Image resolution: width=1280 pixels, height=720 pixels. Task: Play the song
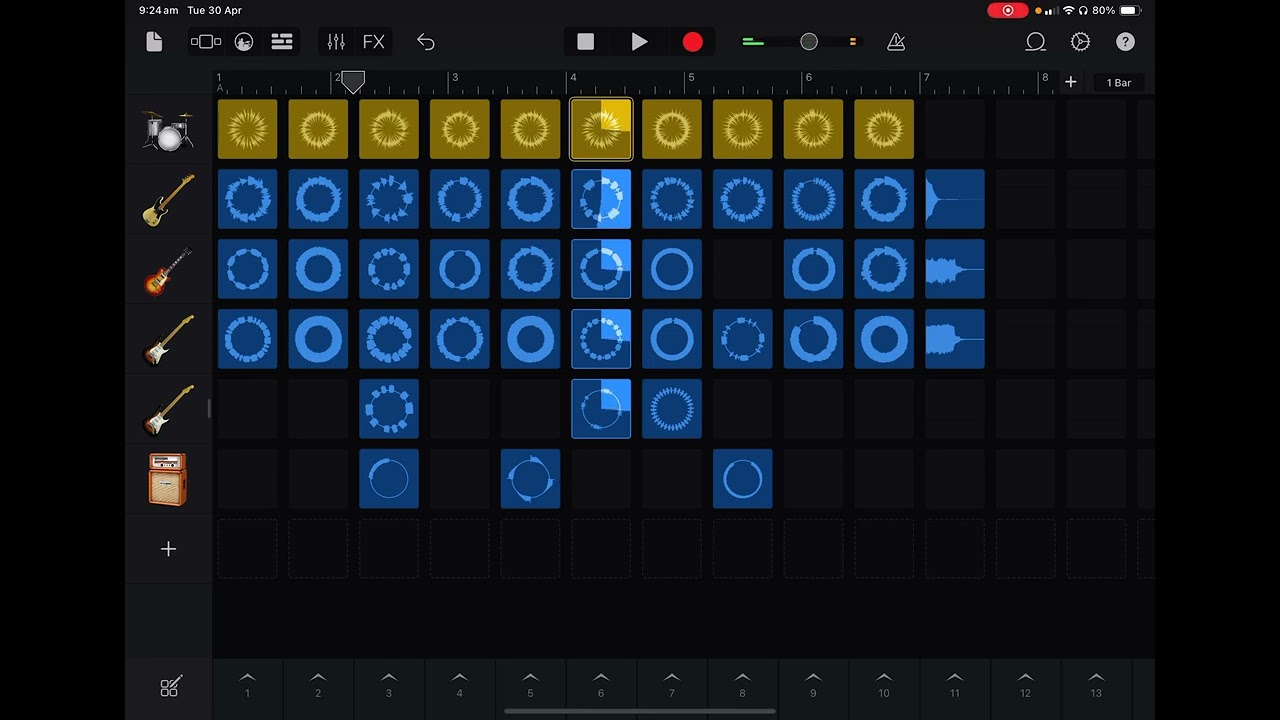click(x=639, y=42)
